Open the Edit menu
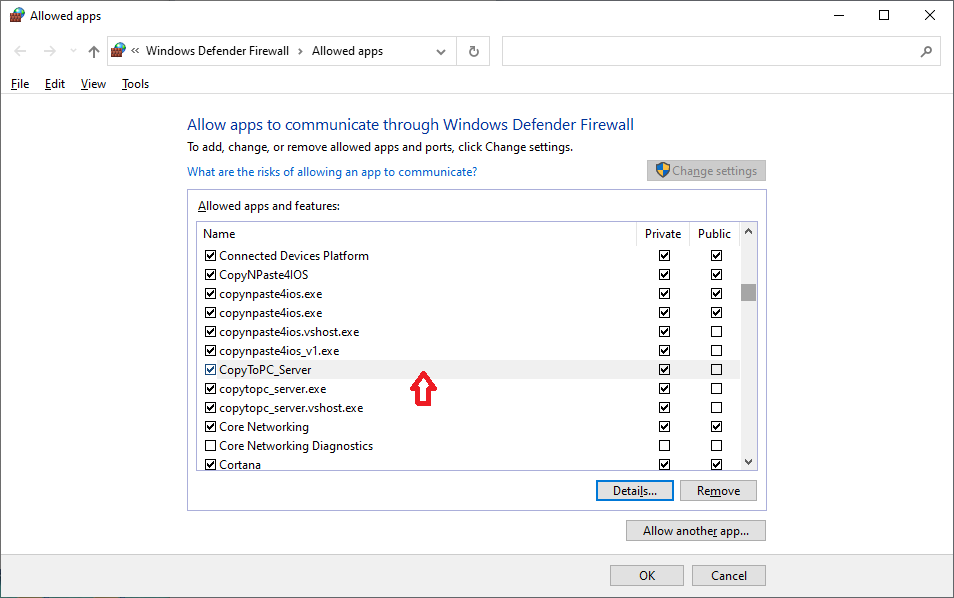This screenshot has width=954, height=598. tap(55, 84)
